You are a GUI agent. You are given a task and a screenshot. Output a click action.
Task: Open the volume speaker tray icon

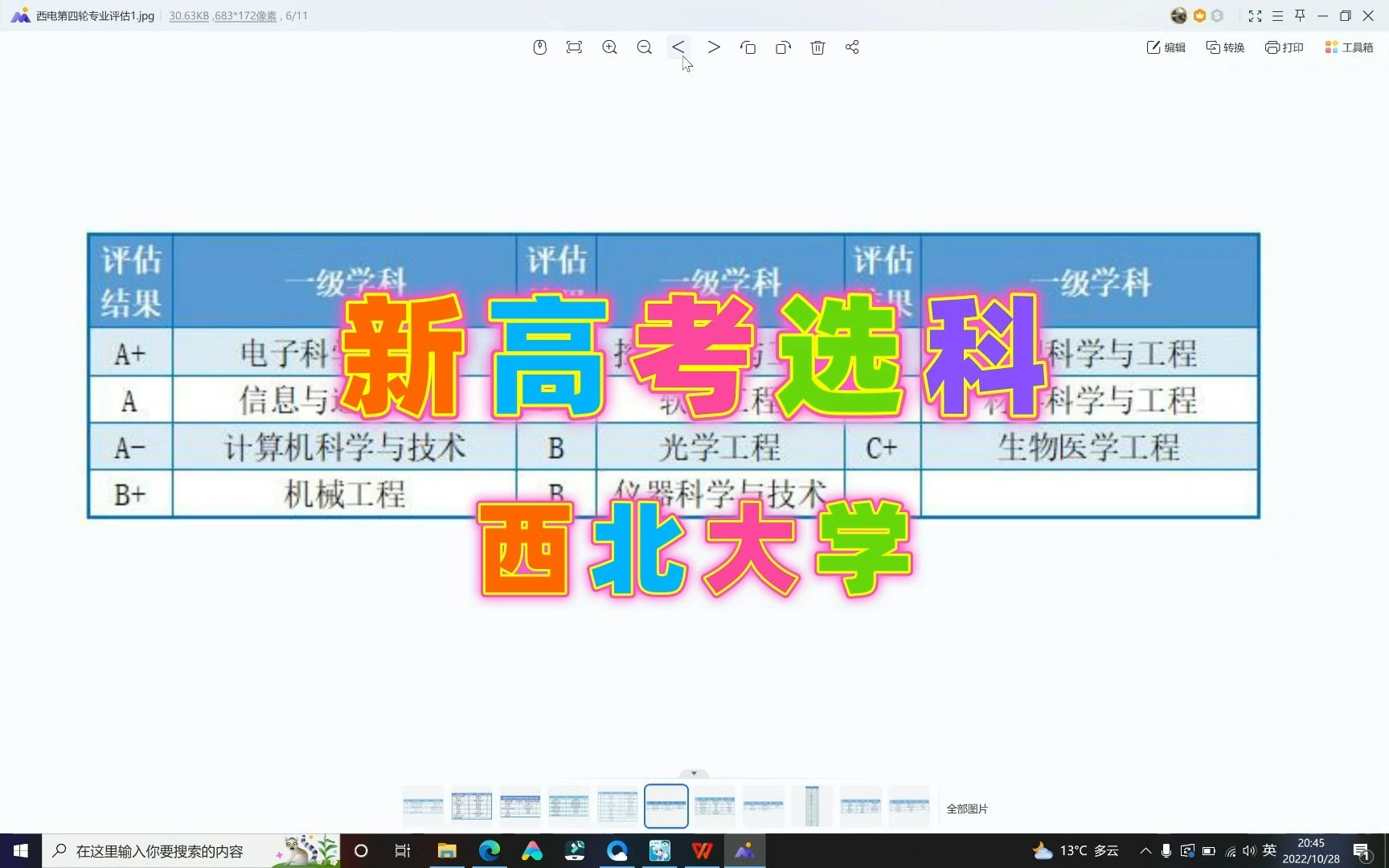(x=1249, y=850)
